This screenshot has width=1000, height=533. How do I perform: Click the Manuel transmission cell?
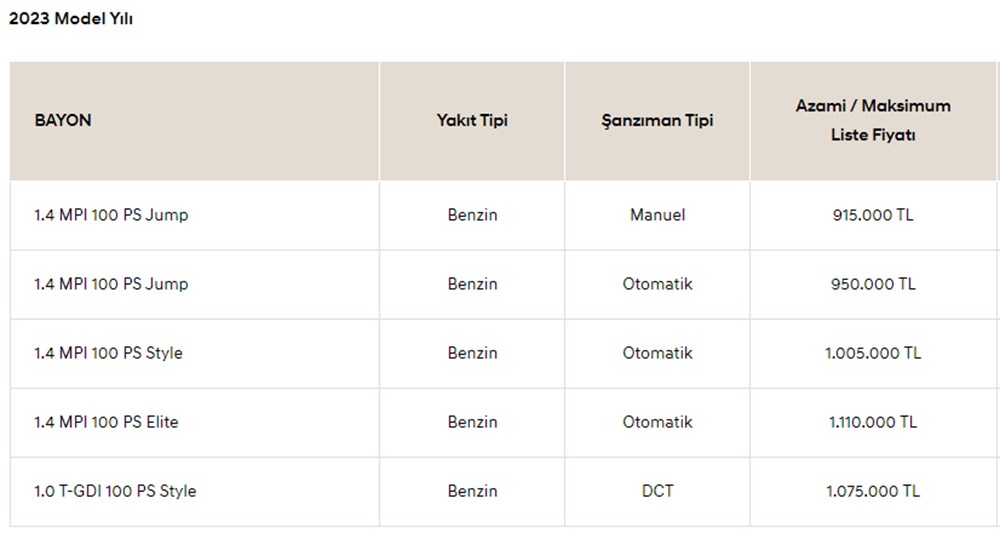[x=657, y=215]
